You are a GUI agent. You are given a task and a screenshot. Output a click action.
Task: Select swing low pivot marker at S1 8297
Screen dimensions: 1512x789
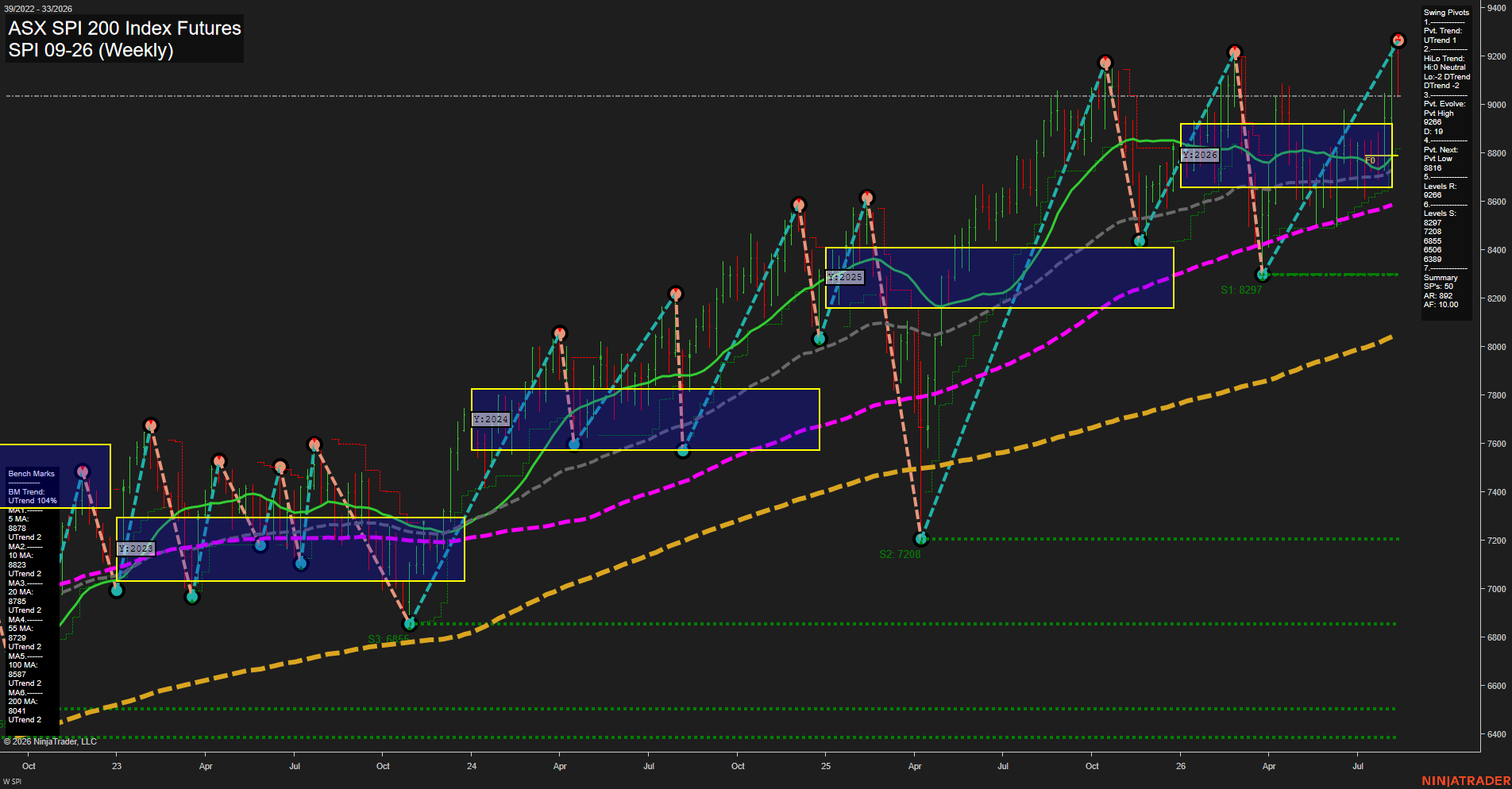pos(1263,275)
